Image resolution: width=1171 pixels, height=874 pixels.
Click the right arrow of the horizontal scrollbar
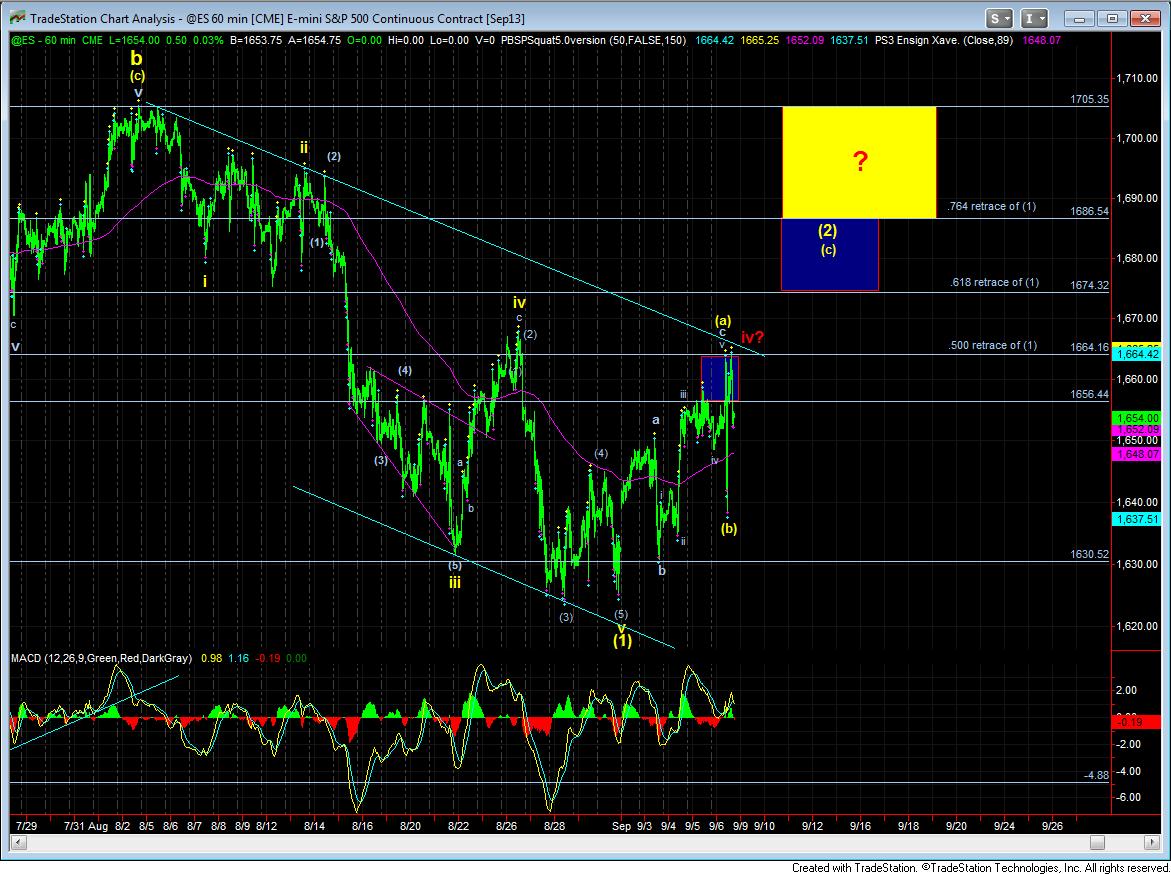[x=1151, y=843]
